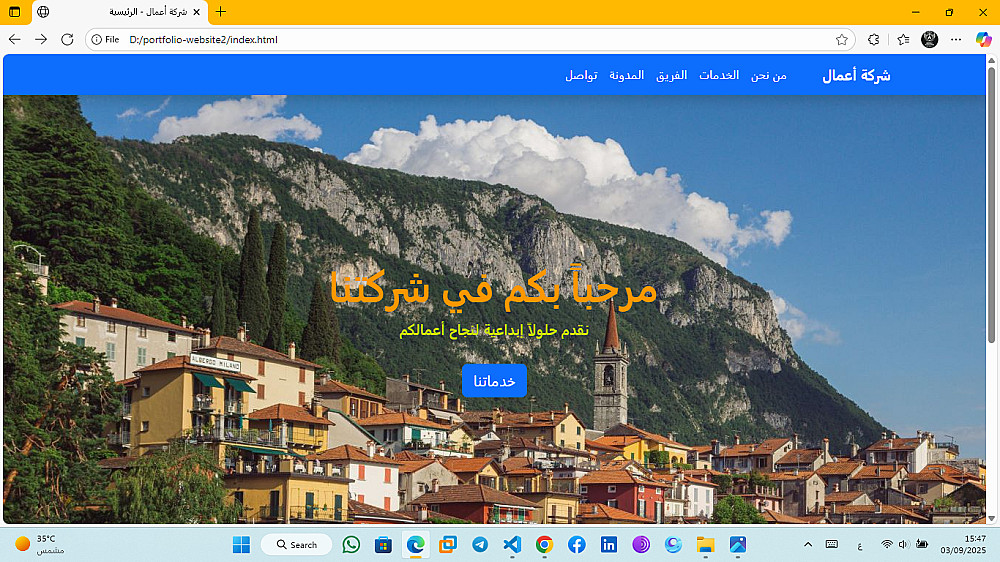Open the الفريق nav link
The height and width of the screenshot is (562, 1000).
tap(672, 75)
